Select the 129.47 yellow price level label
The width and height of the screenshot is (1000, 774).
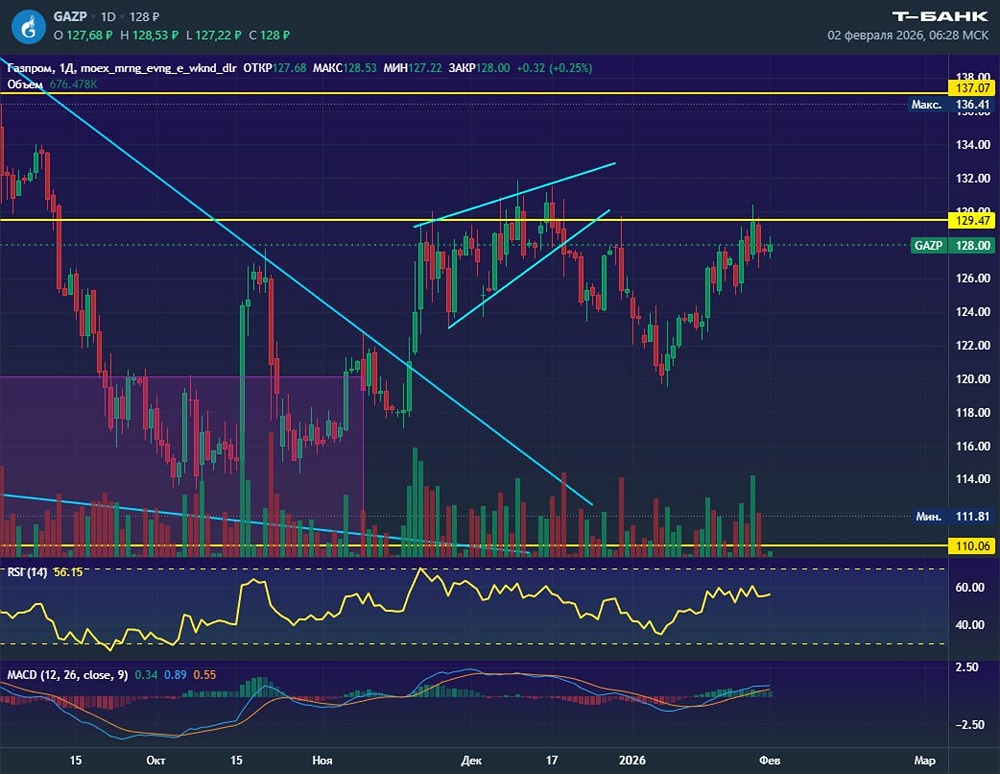click(x=972, y=221)
